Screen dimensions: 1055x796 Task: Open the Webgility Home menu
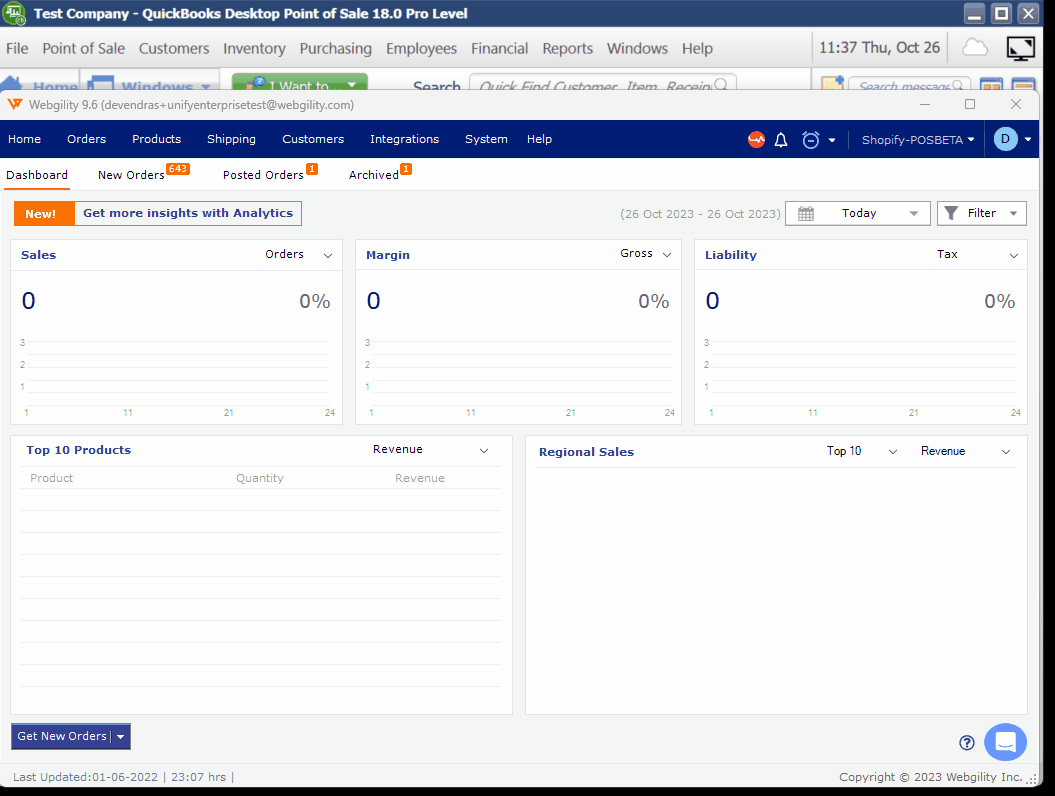[x=24, y=139]
